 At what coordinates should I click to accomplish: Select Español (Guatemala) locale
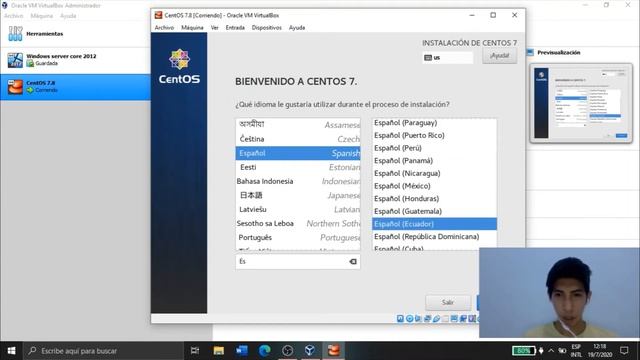pos(434,211)
